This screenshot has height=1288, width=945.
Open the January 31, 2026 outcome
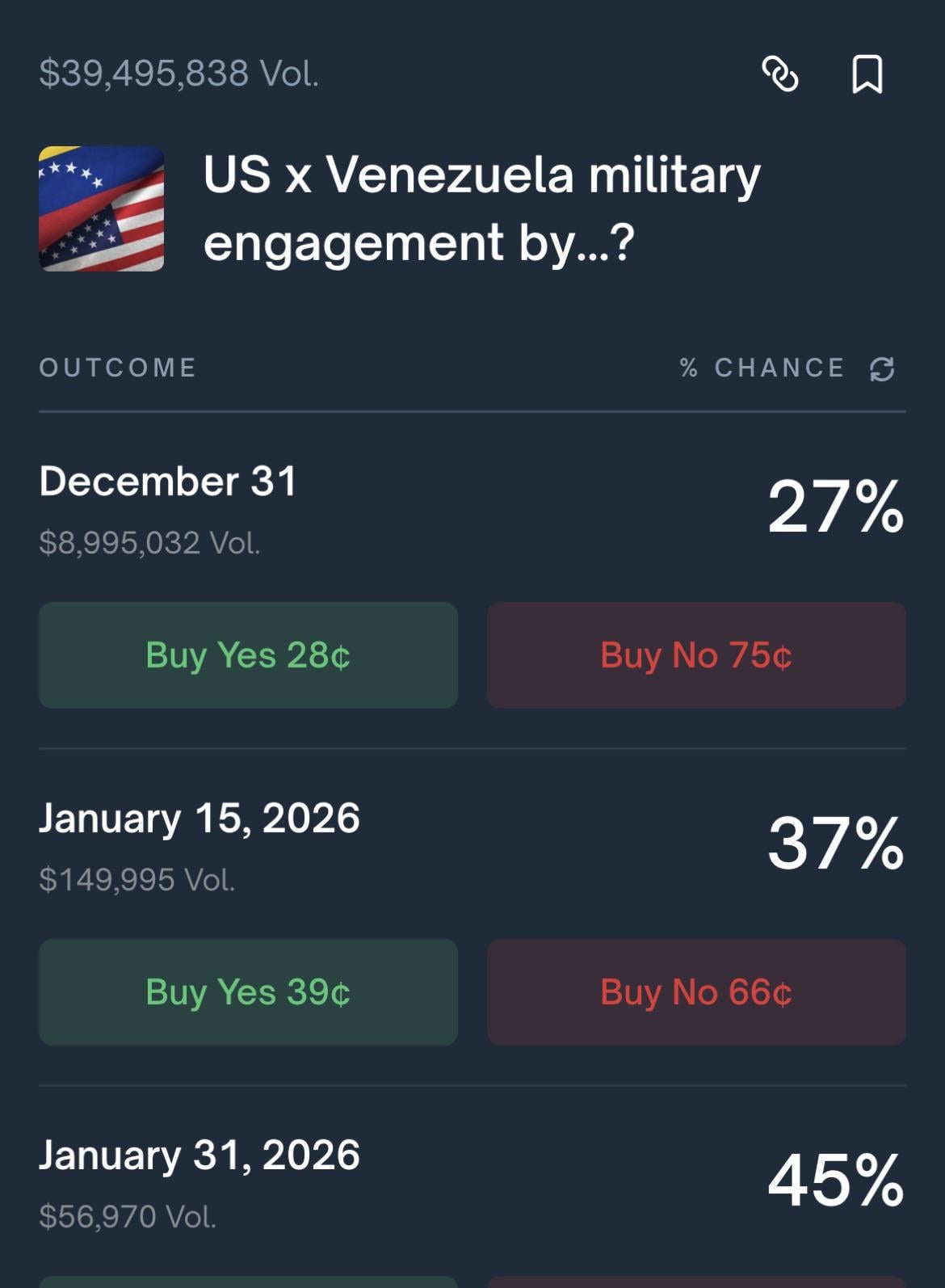pyautogui.click(x=199, y=1155)
